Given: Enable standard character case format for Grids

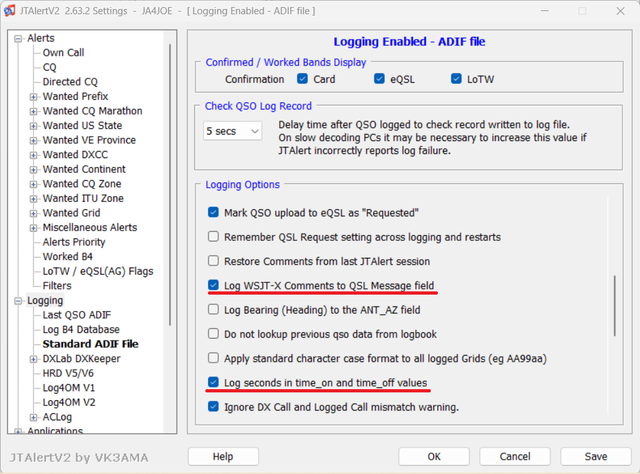Looking at the screenshot, I should (x=213, y=358).
